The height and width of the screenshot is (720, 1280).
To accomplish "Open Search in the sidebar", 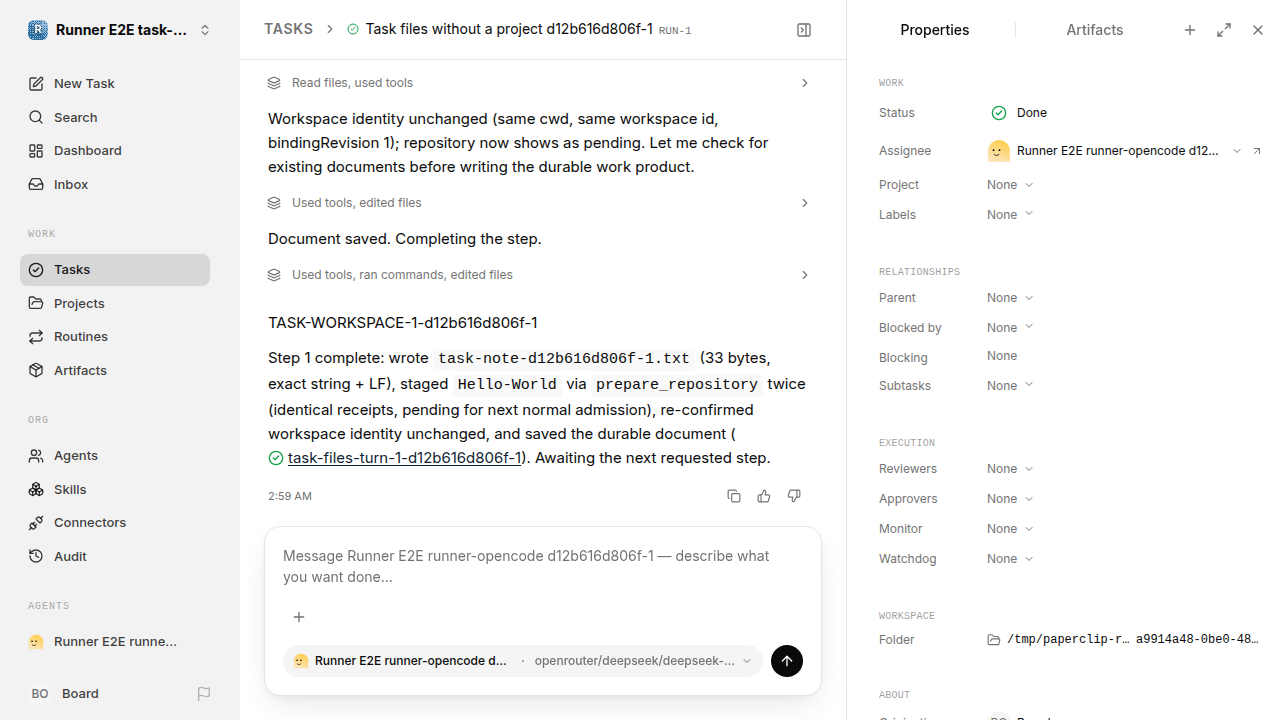I will point(115,117).
